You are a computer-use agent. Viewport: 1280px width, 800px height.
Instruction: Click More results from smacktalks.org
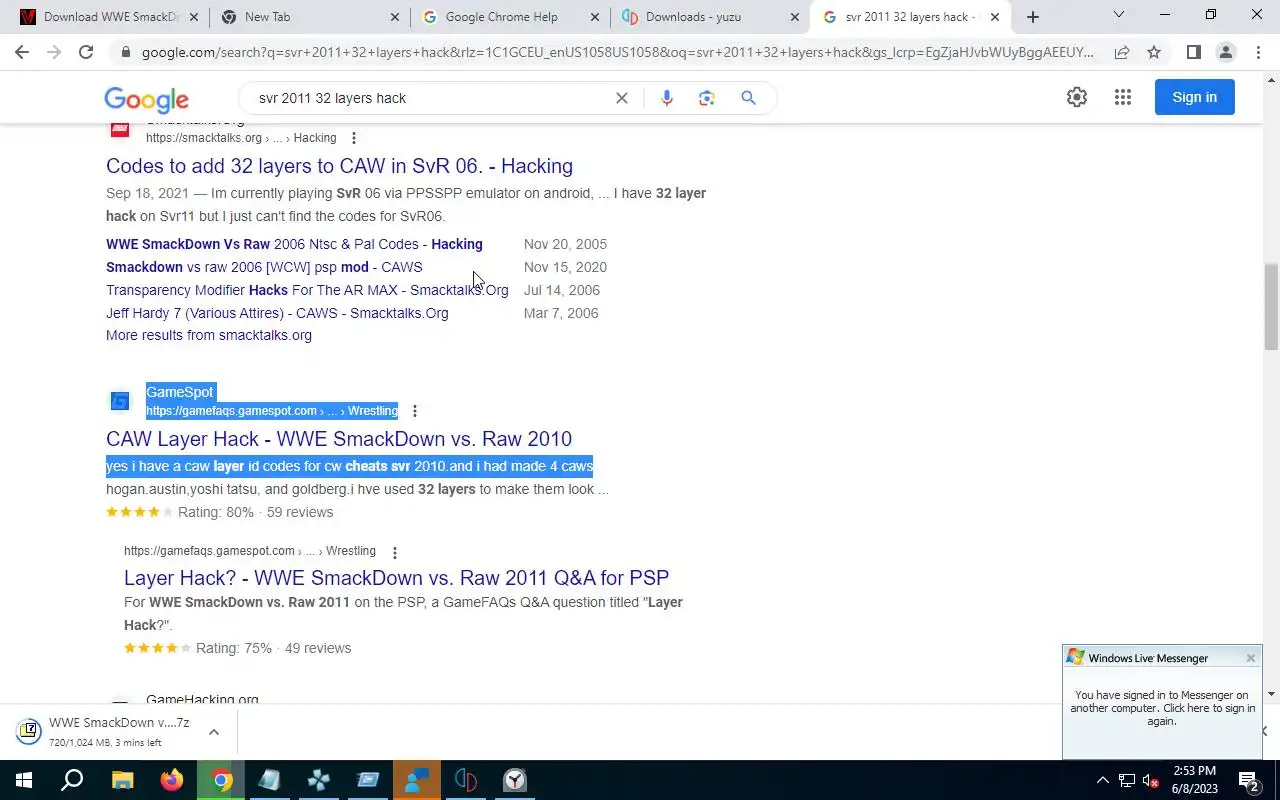[x=209, y=335]
